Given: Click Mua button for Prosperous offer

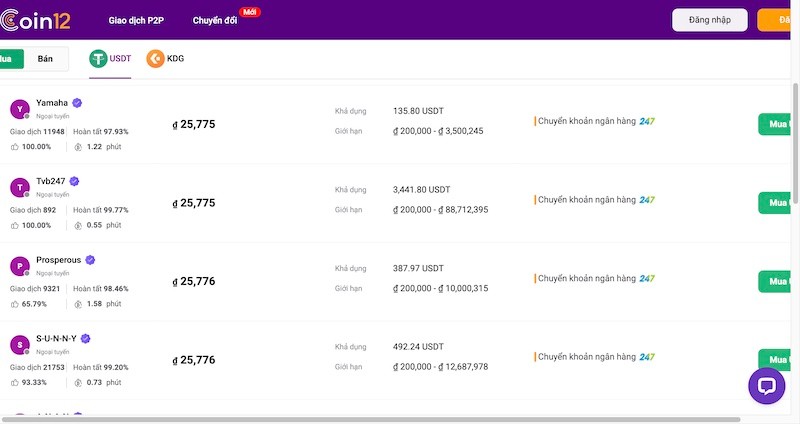Looking at the screenshot, I should pos(774,281).
